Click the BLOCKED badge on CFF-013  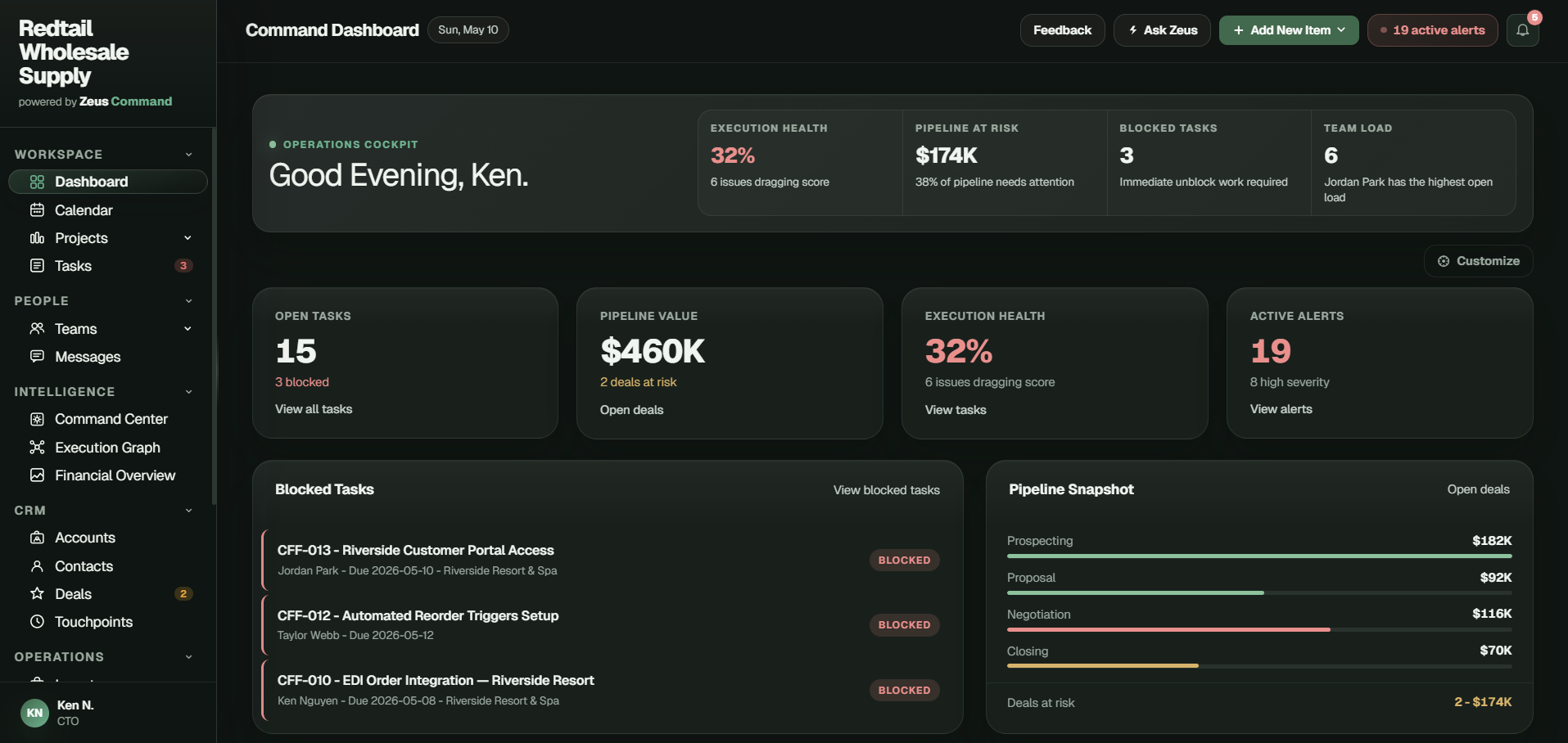(904, 561)
